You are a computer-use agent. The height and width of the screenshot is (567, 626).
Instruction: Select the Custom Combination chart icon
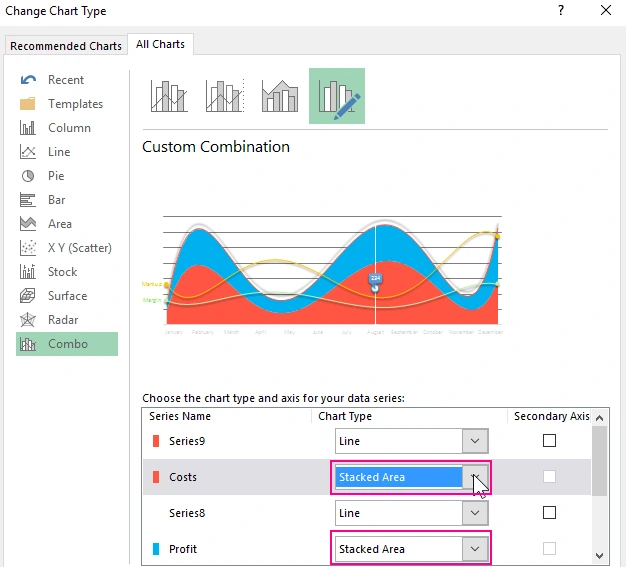pos(337,96)
